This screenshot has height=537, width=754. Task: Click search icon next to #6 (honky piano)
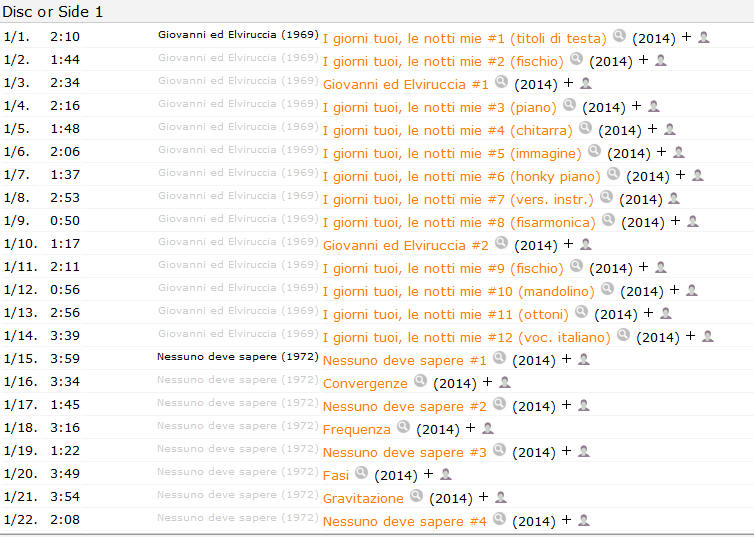(613, 174)
